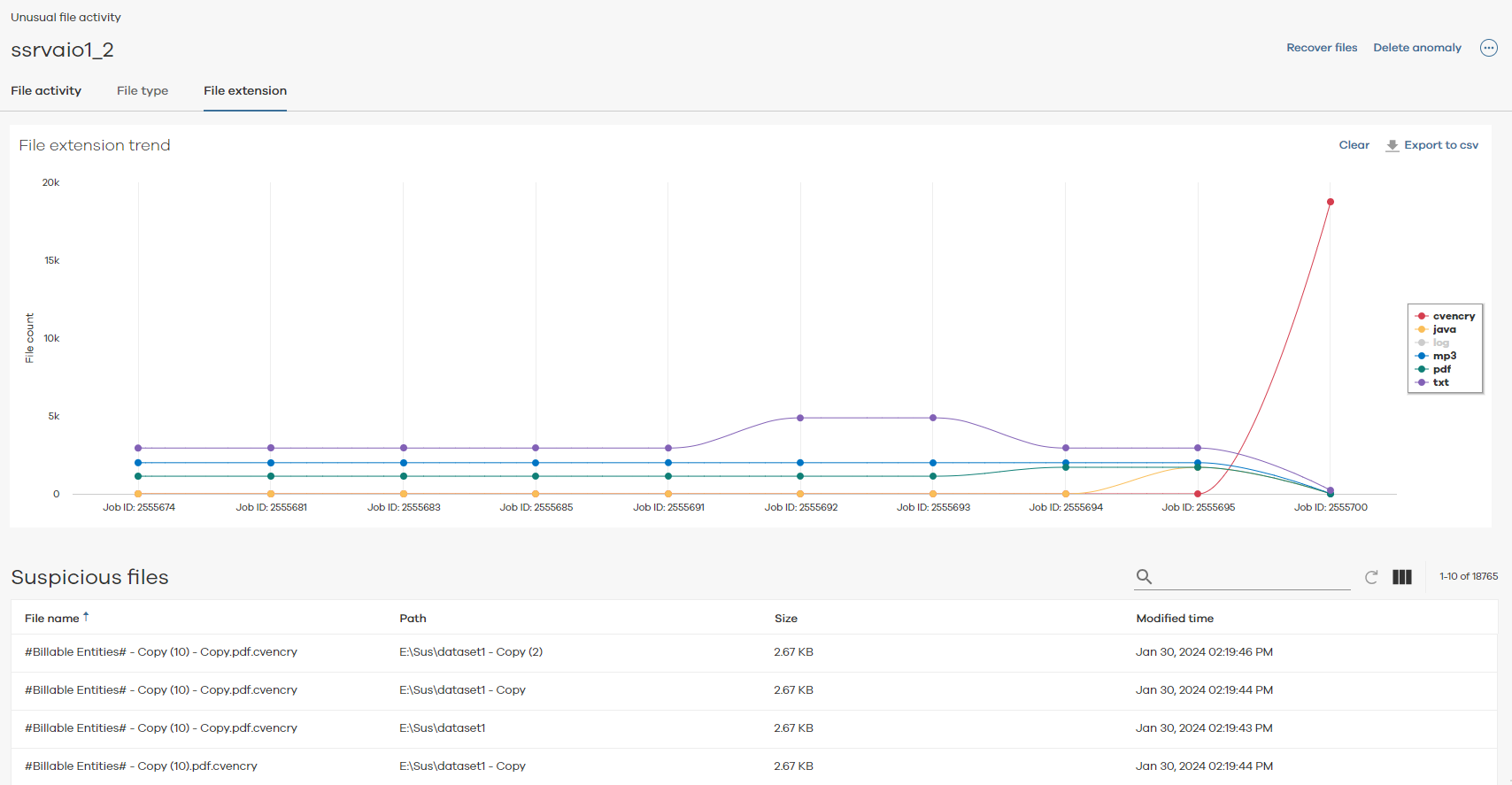Click the search magnifier icon
The width and height of the screenshot is (1512, 785).
point(1144,577)
